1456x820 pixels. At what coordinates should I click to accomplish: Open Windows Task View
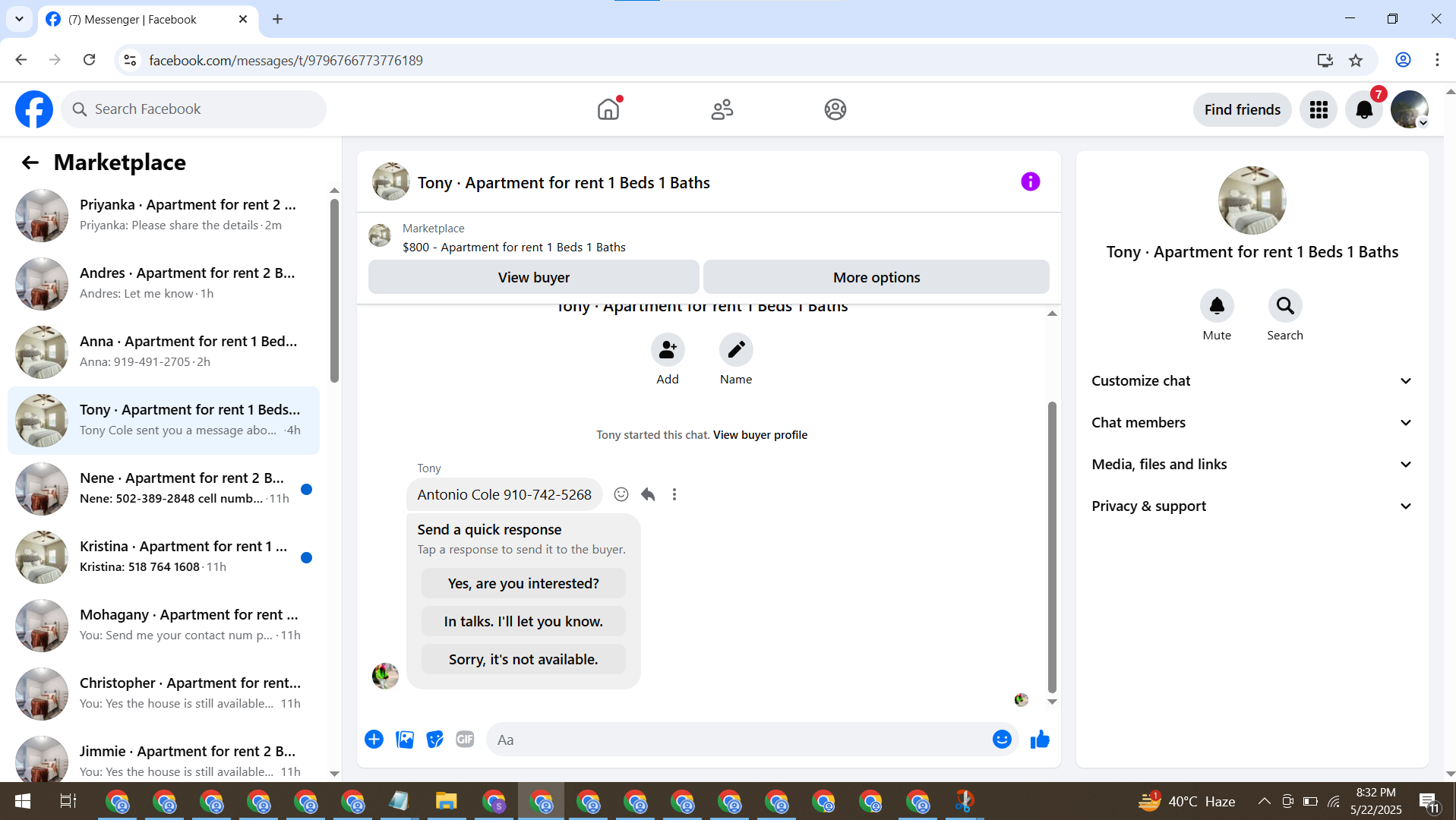[x=68, y=801]
